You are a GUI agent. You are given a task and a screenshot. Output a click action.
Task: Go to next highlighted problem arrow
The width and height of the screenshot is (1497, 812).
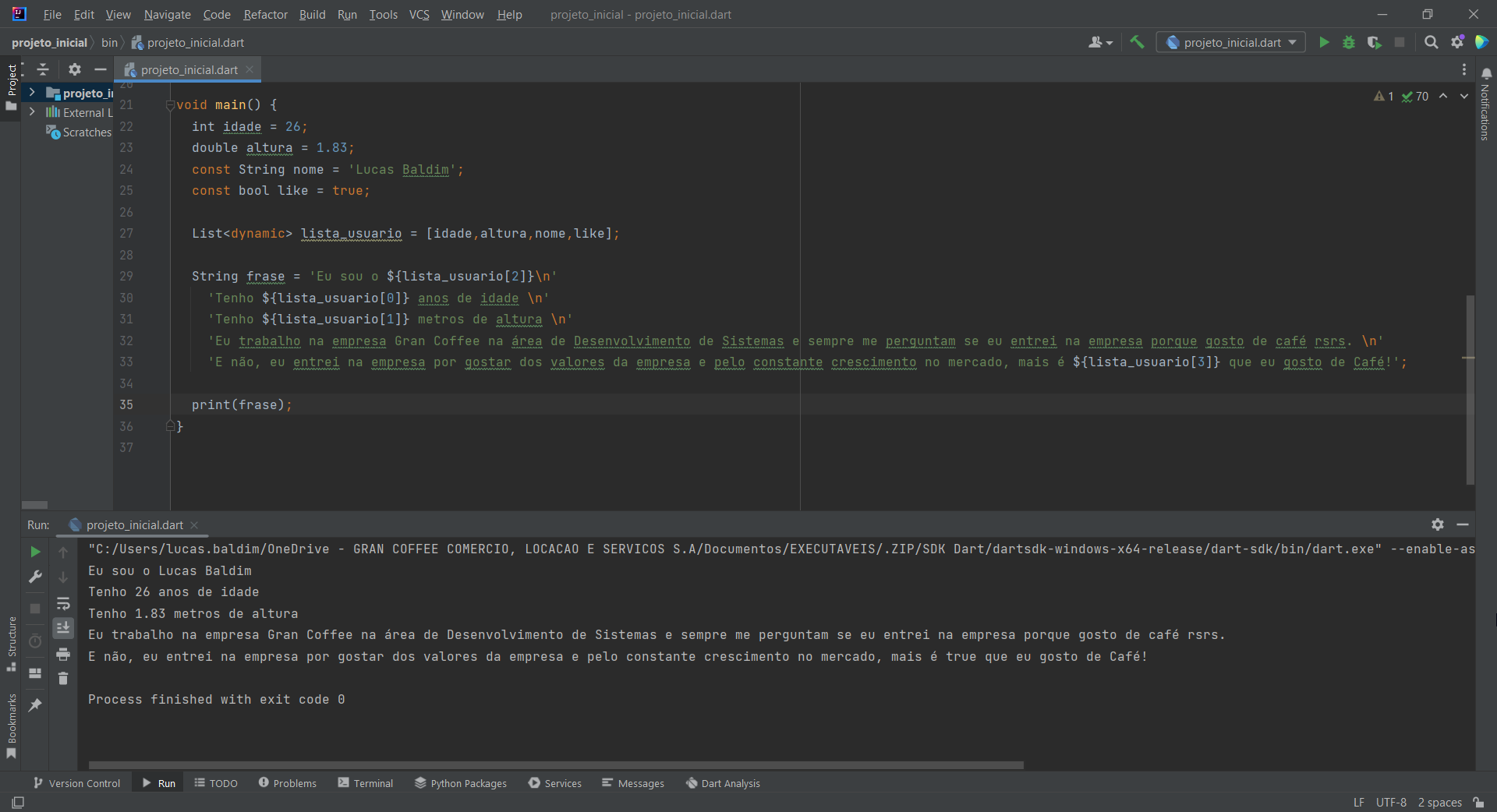(x=1464, y=96)
